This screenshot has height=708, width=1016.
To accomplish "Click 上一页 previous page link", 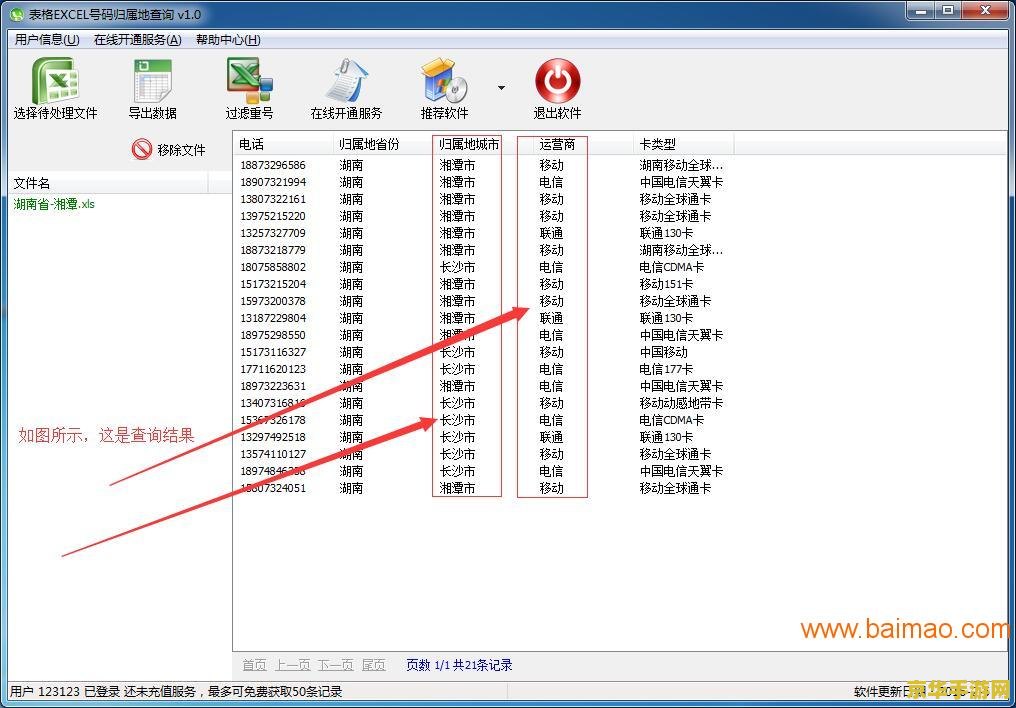I will click(292, 664).
